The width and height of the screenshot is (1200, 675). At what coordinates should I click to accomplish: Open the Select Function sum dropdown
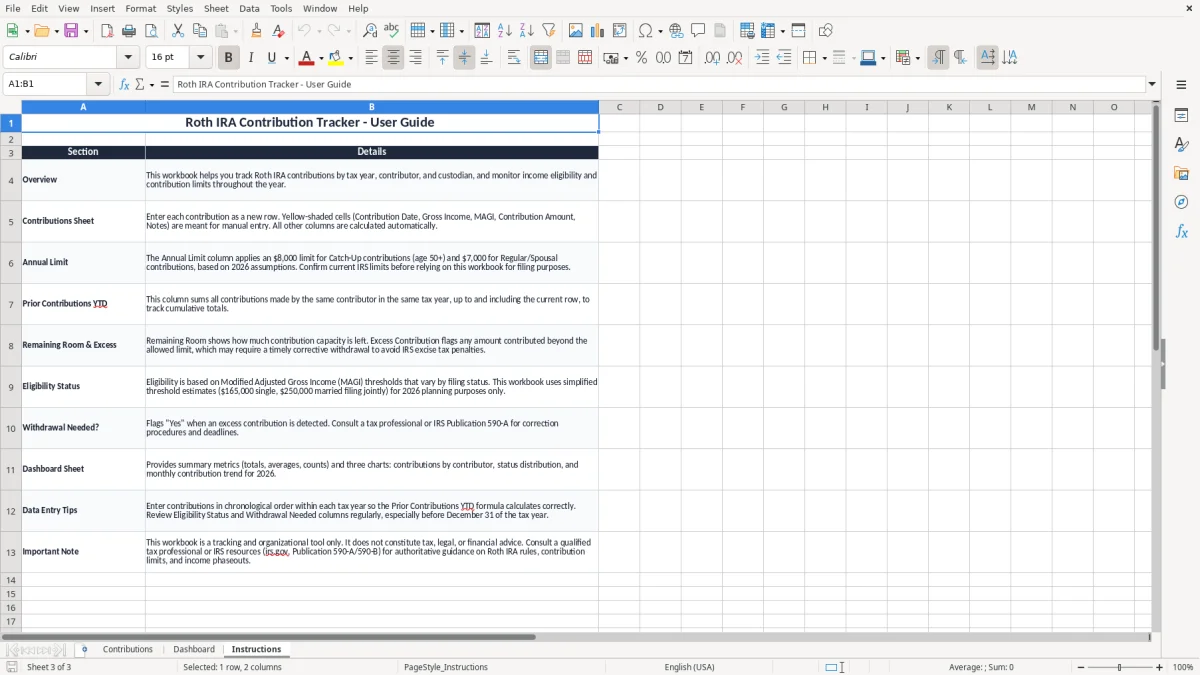coord(151,85)
